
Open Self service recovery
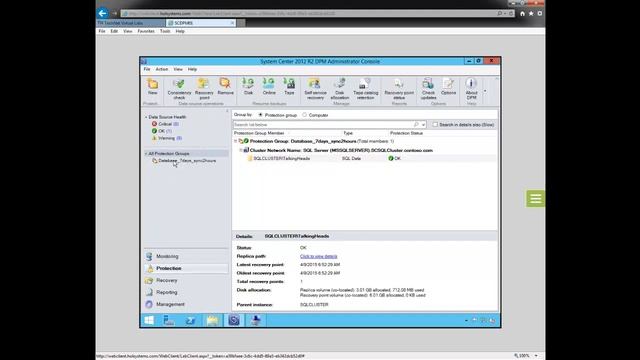(315, 89)
